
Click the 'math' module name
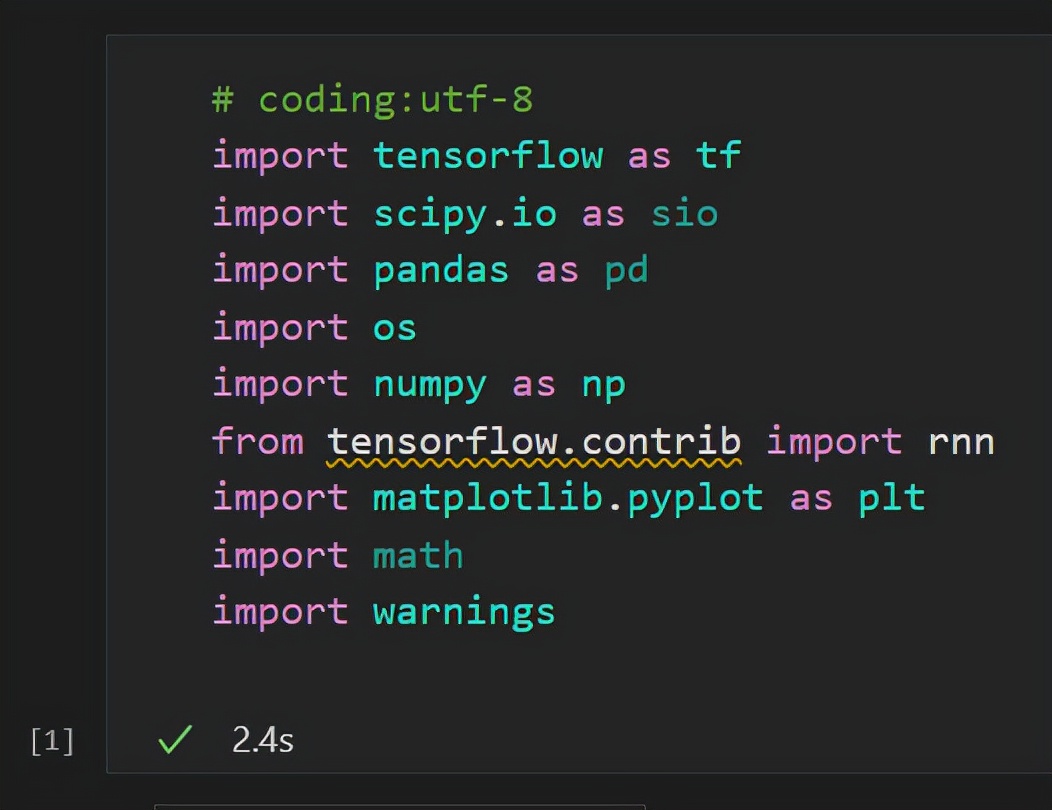(418, 555)
